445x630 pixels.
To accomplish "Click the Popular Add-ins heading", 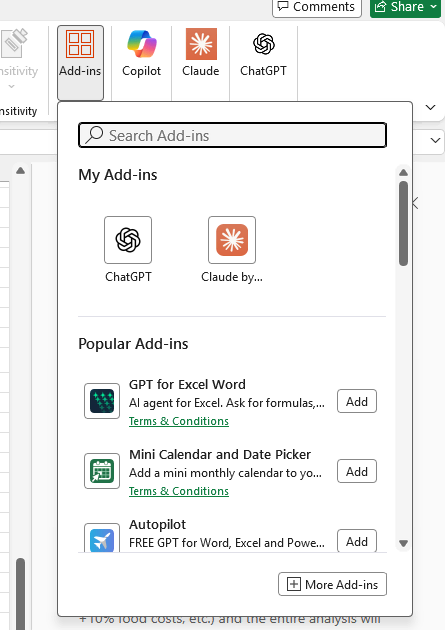I will point(133,344).
